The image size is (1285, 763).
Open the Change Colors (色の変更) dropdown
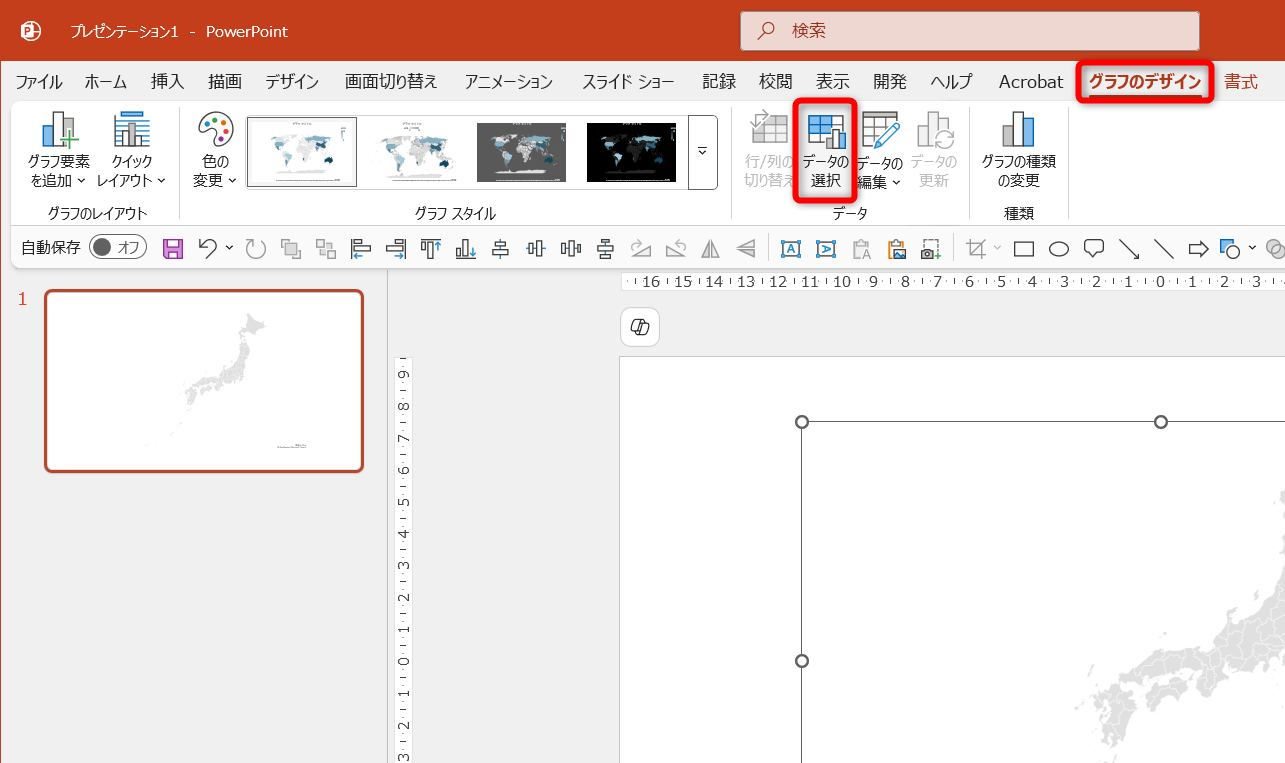point(214,151)
